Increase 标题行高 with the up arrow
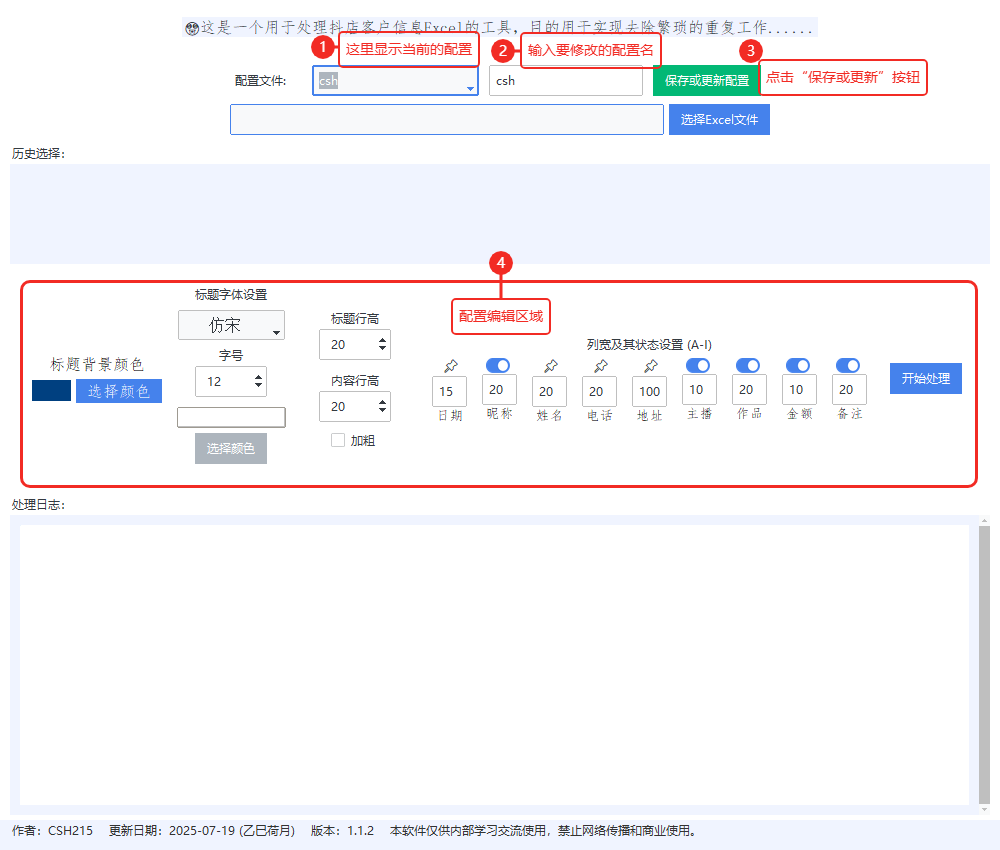1000x850 pixels. tap(382, 338)
